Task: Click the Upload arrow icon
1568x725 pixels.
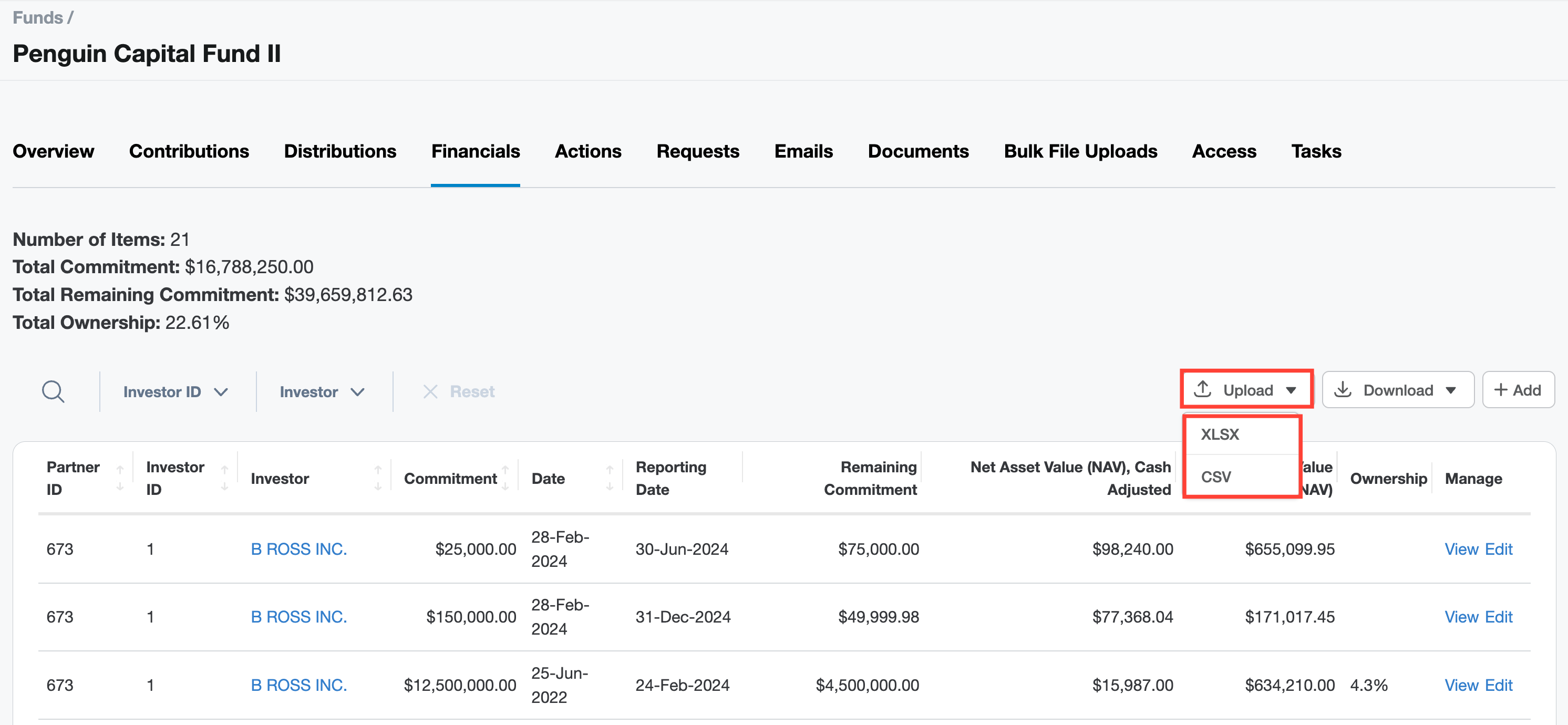Action: [x=1202, y=390]
